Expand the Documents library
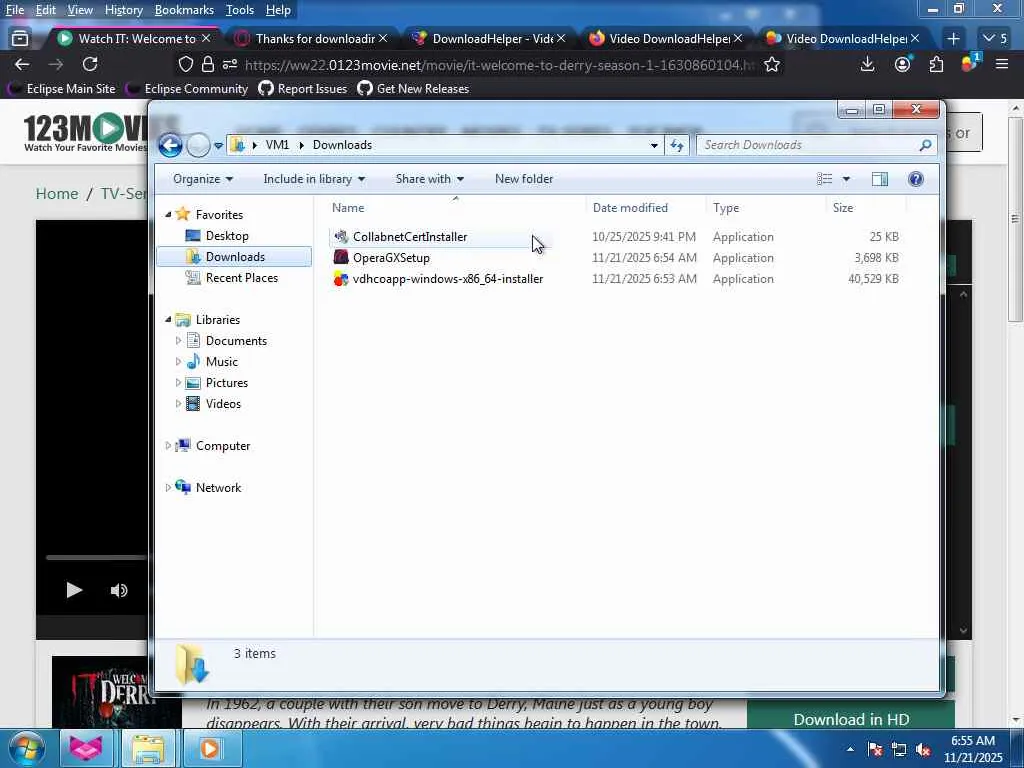The image size is (1024, 768). tap(178, 340)
